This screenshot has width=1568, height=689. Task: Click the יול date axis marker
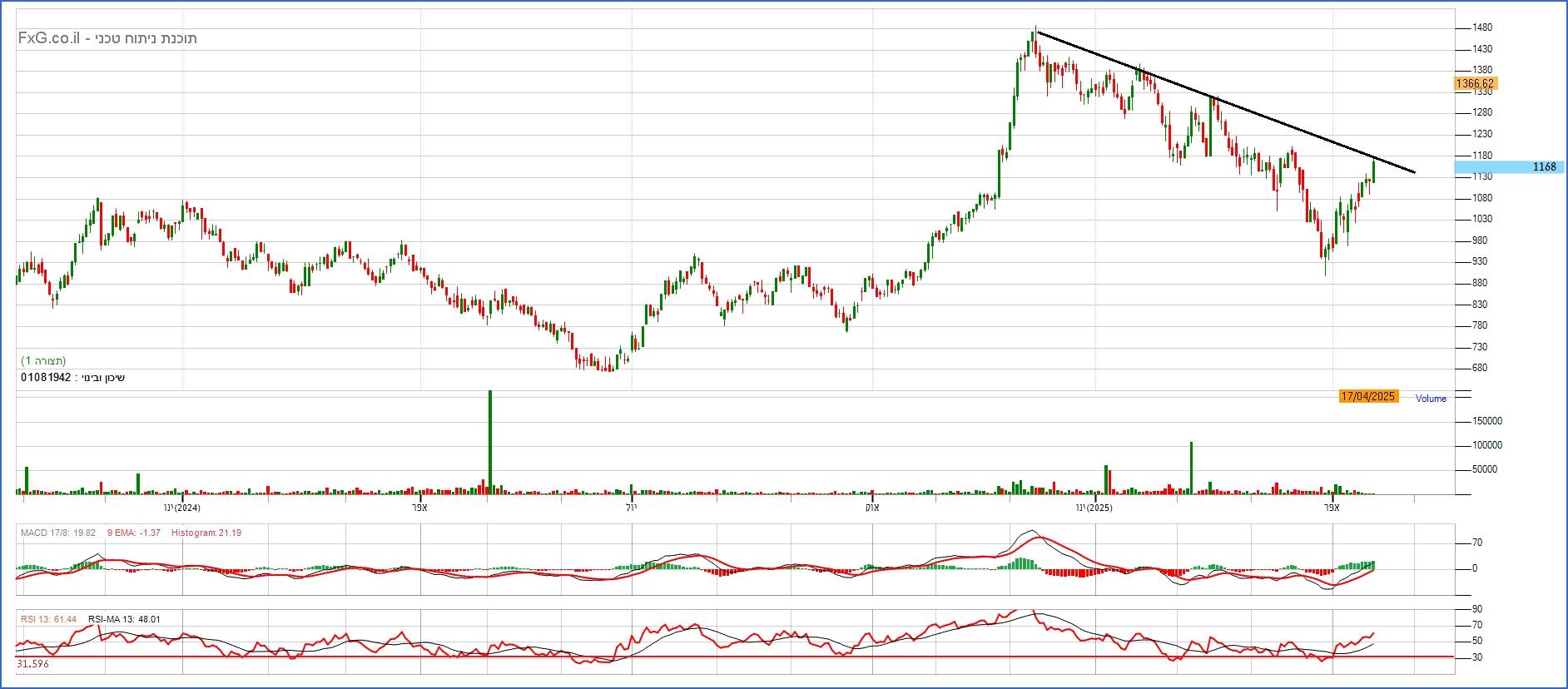(630, 508)
